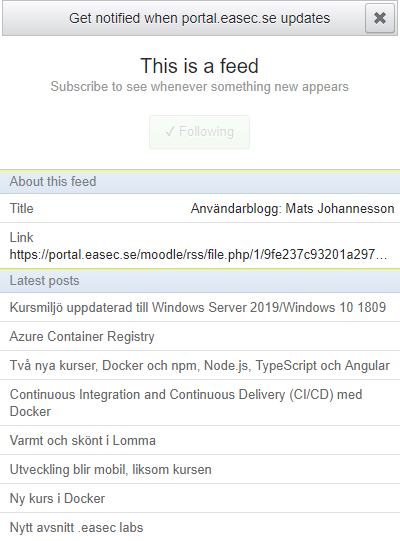Click the Latest posts section header
Screen dimensions: 400x541
200,281
